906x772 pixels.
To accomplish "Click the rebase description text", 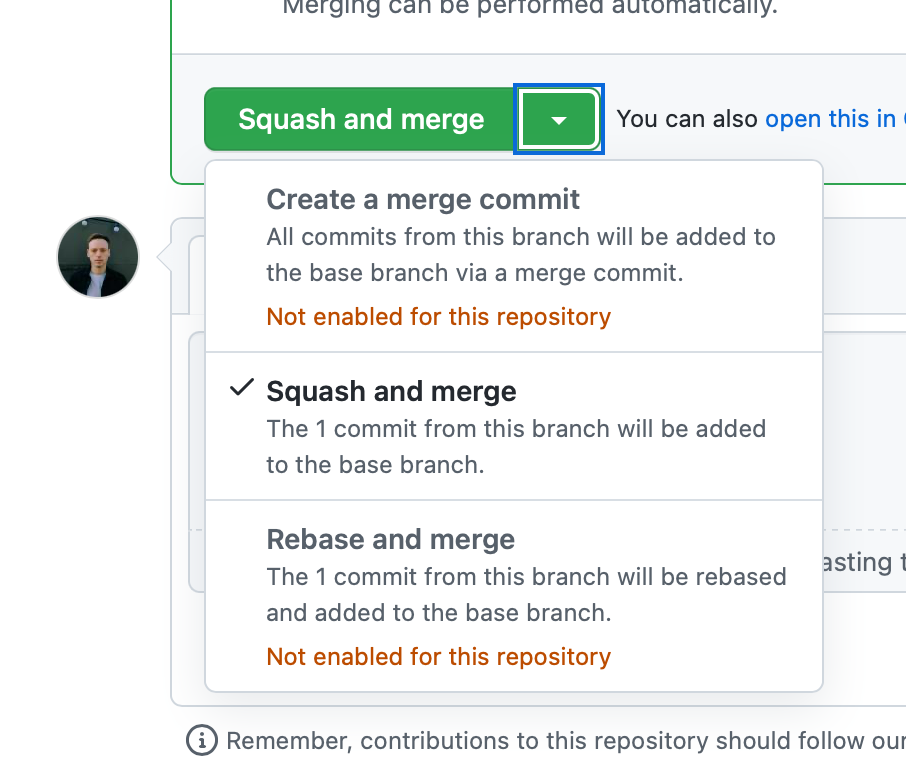I will [526, 595].
